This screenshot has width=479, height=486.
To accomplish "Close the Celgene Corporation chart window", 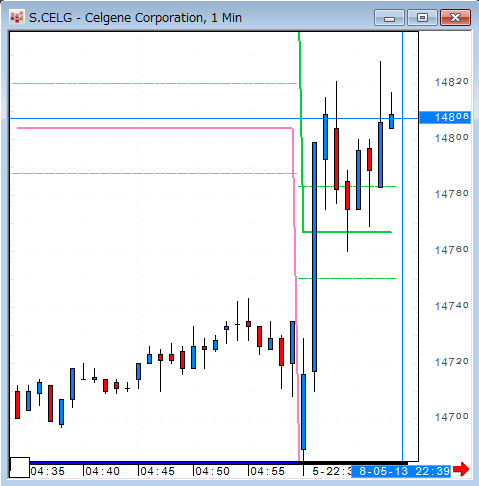I will tap(455, 18).
